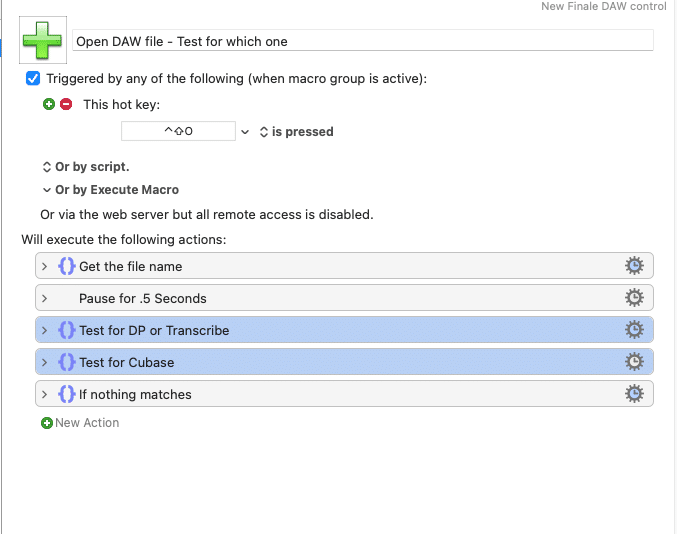
Task: Open gear menu for Test for Cubase
Action: coord(633,362)
